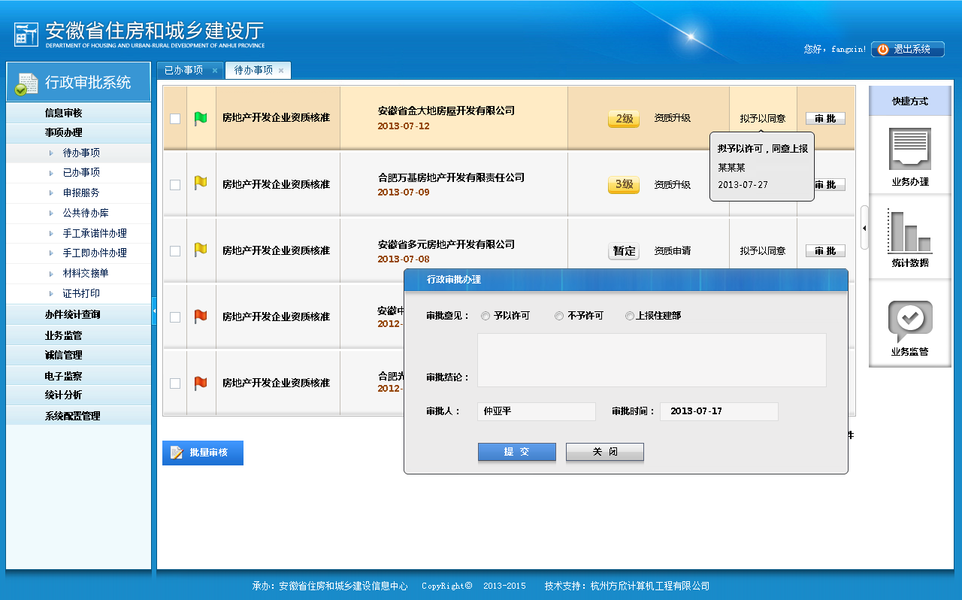Expand the 办件统计查询 section
The width and height of the screenshot is (962, 600).
[x=79, y=315]
